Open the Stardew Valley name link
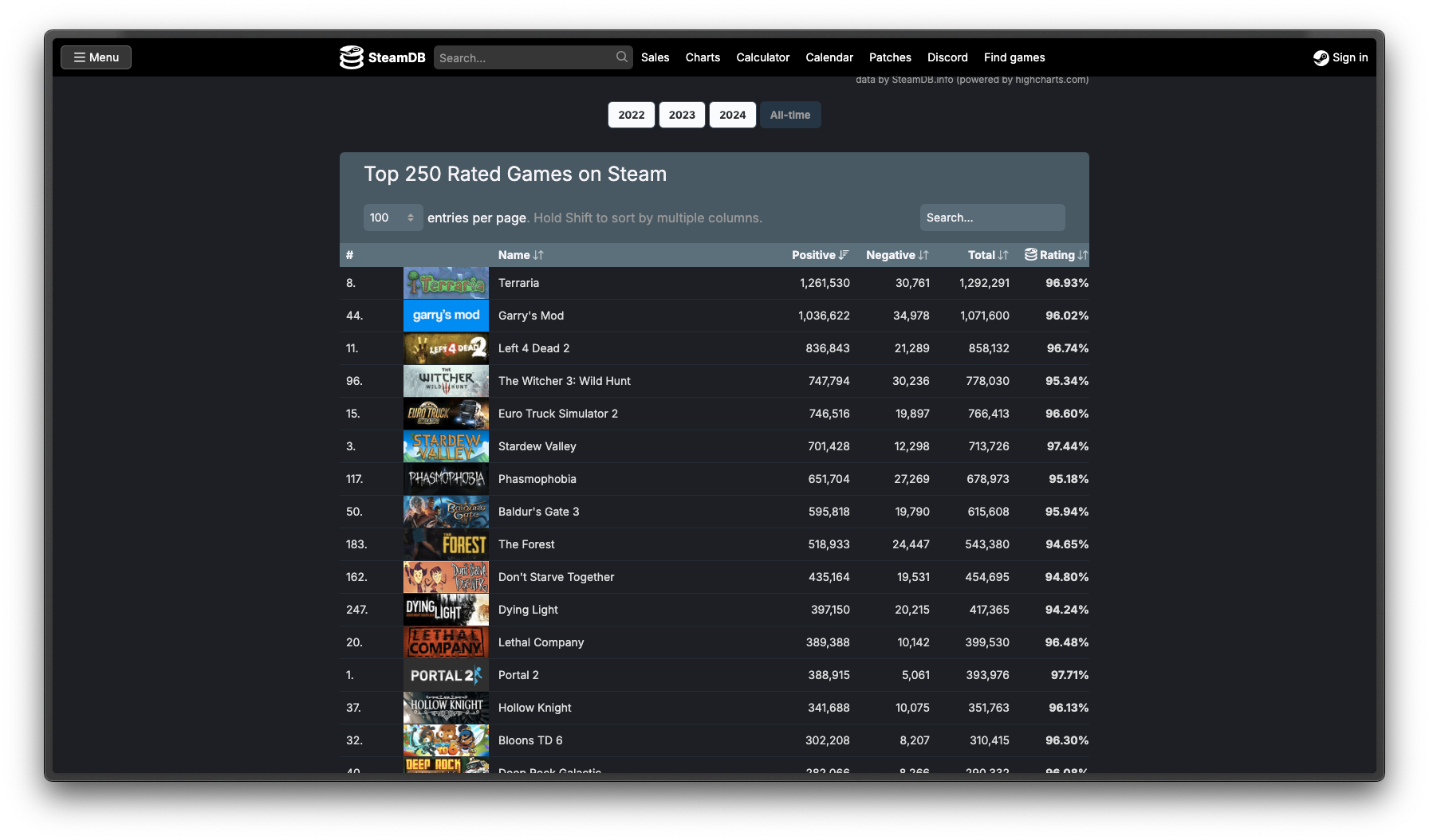Image resolution: width=1429 pixels, height=840 pixels. (x=537, y=446)
